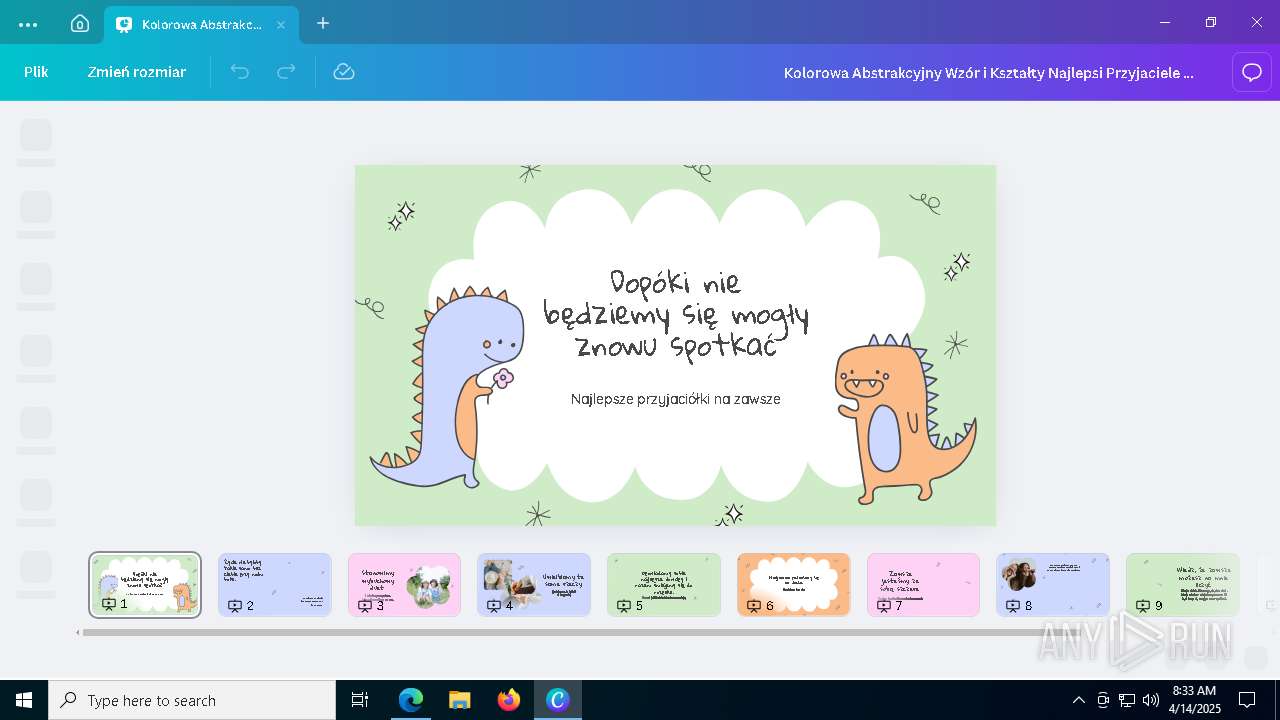Viewport: 1280px width, 720px height.
Task: Open the volume speaker icon
Action: tap(1151, 700)
